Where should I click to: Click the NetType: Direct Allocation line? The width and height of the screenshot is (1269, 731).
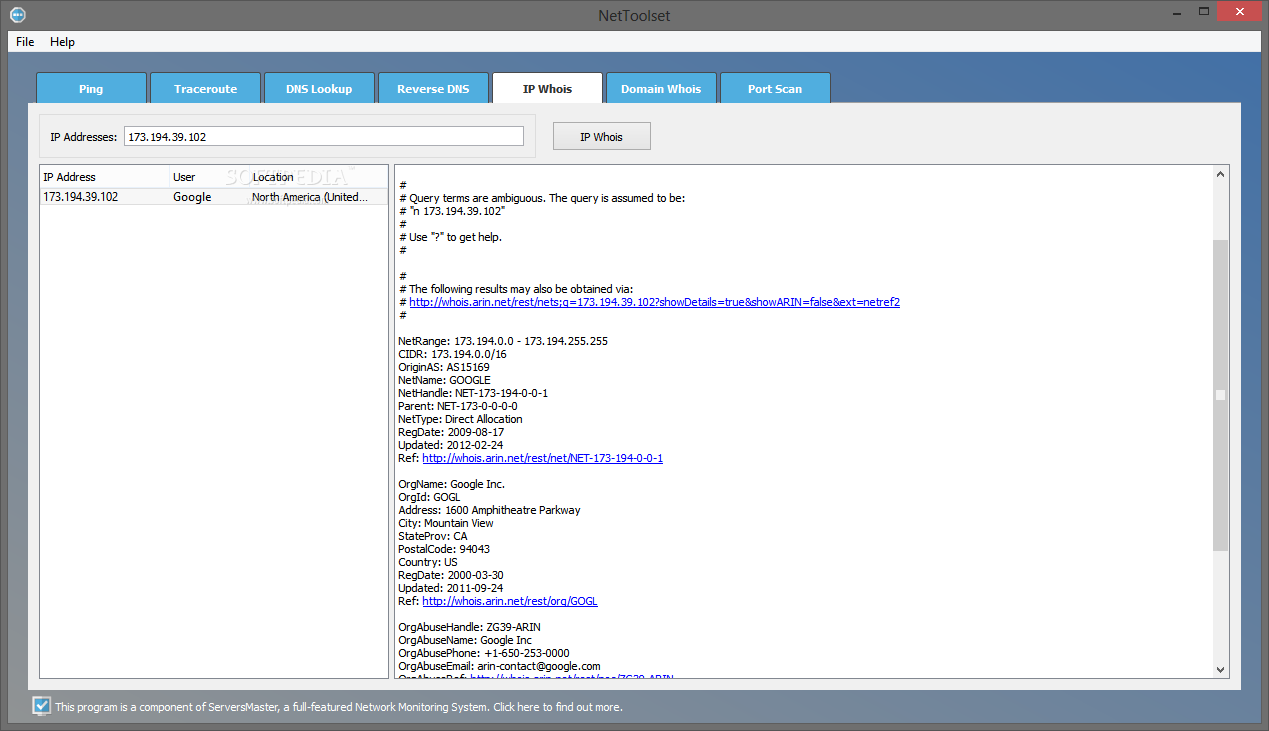(460, 419)
